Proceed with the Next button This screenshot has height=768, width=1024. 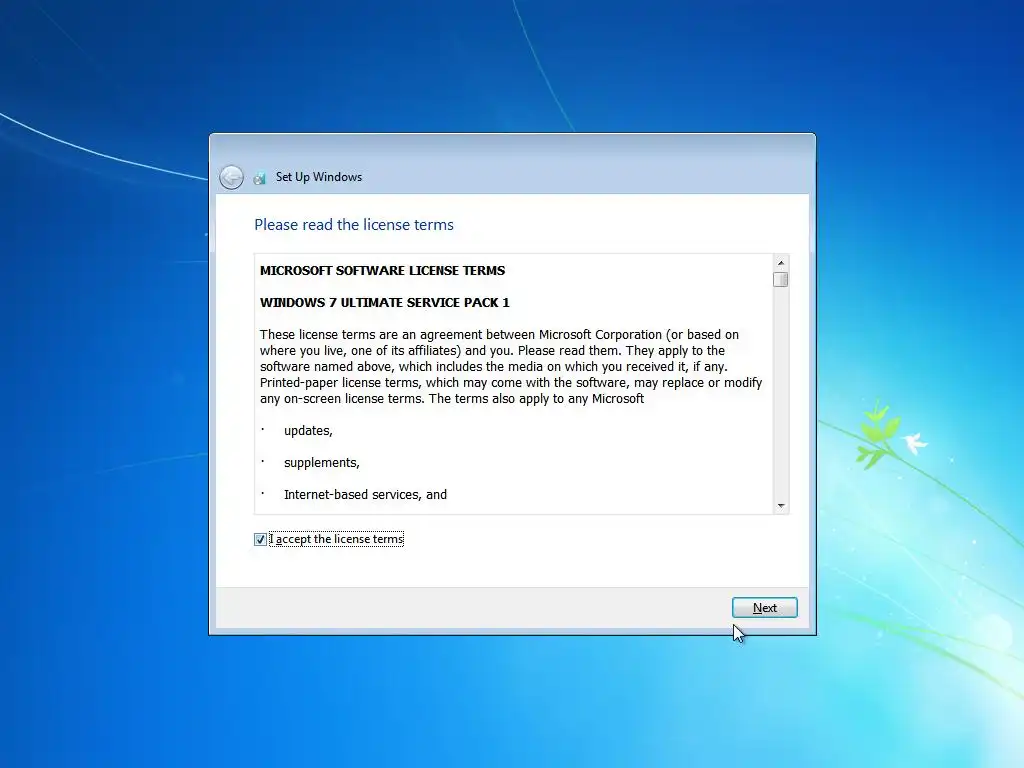click(765, 608)
